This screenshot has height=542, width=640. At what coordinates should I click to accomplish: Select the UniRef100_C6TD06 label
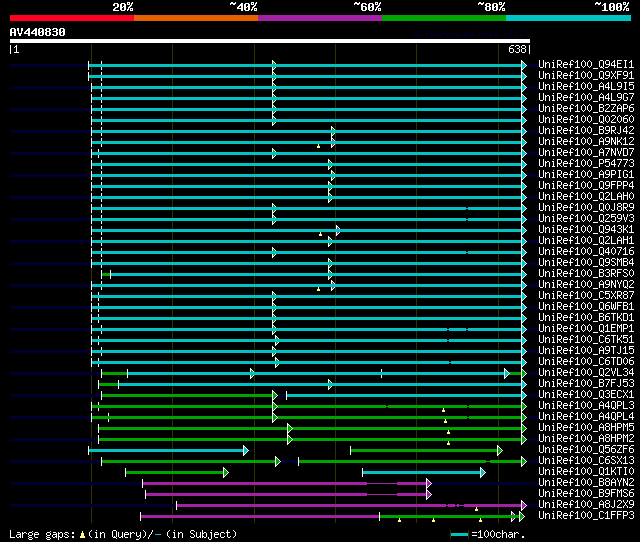(x=586, y=362)
